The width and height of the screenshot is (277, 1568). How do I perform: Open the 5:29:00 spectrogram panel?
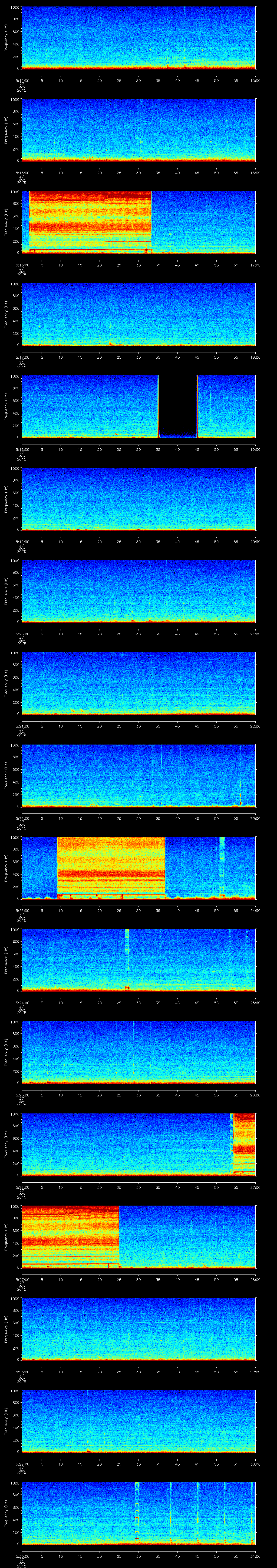pyautogui.click(x=138, y=1421)
